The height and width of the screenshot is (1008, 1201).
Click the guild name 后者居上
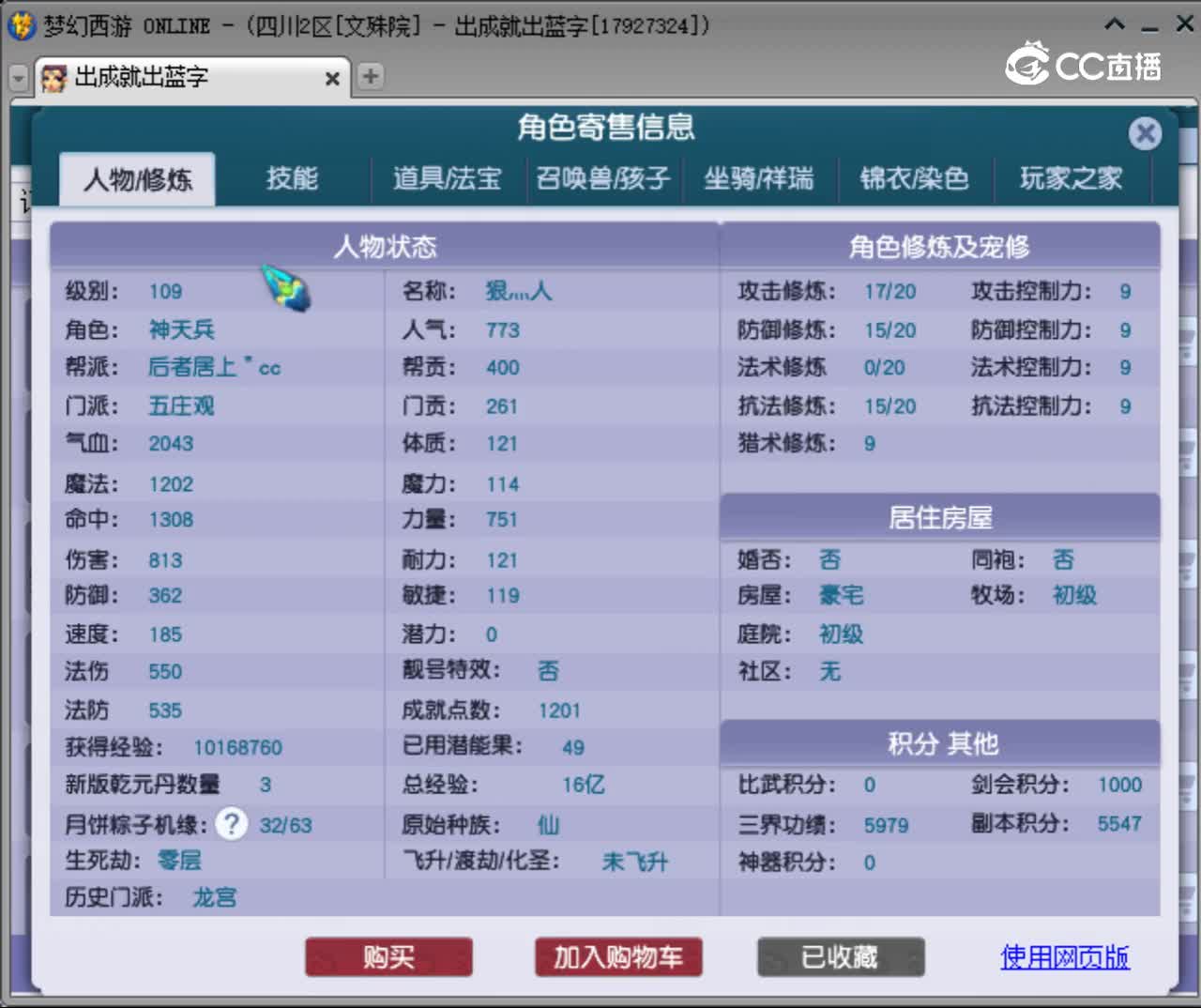click(x=192, y=367)
